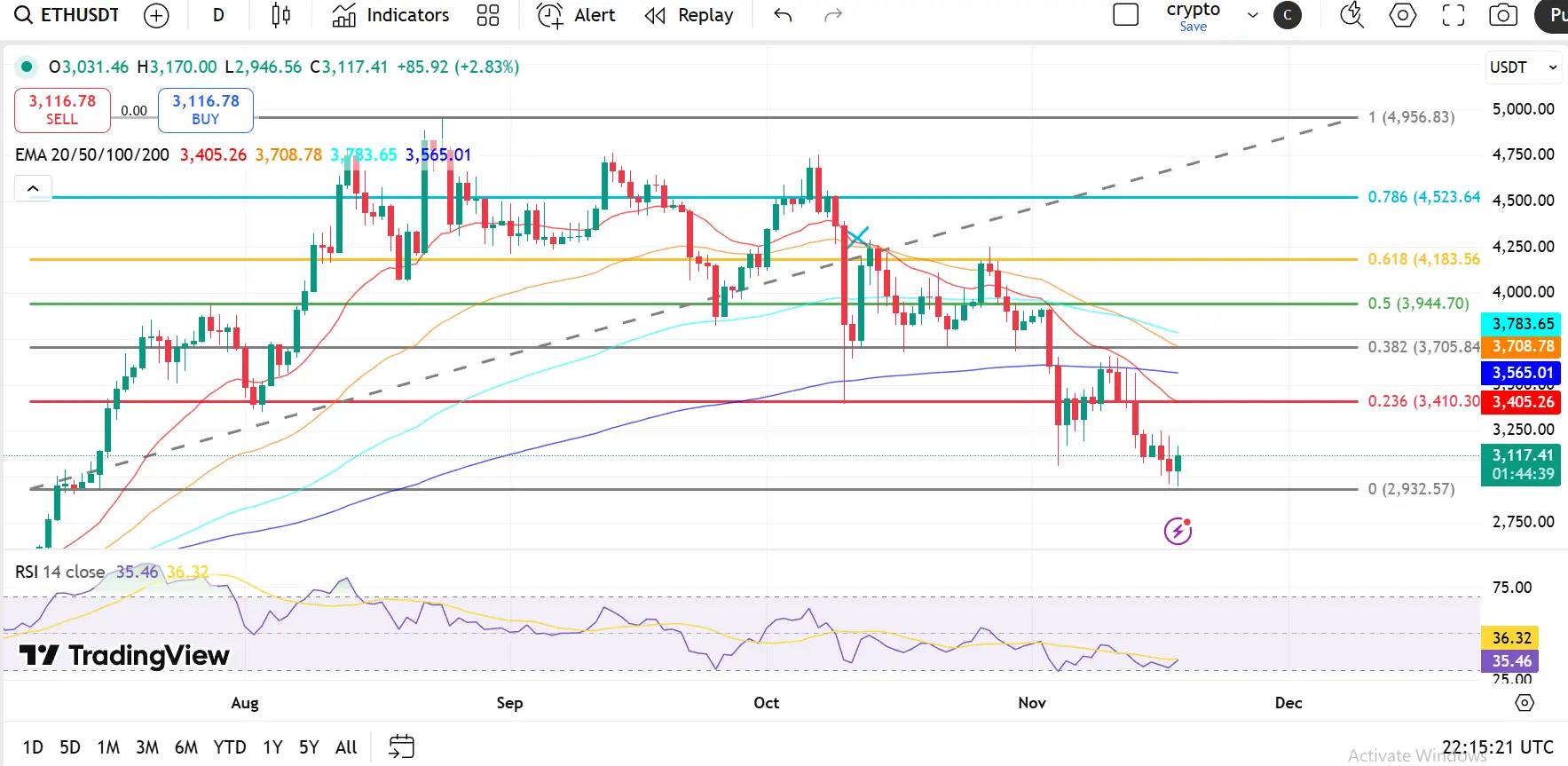Click the compare or add symbol plus icon
The image size is (1568, 766).
pos(156,15)
